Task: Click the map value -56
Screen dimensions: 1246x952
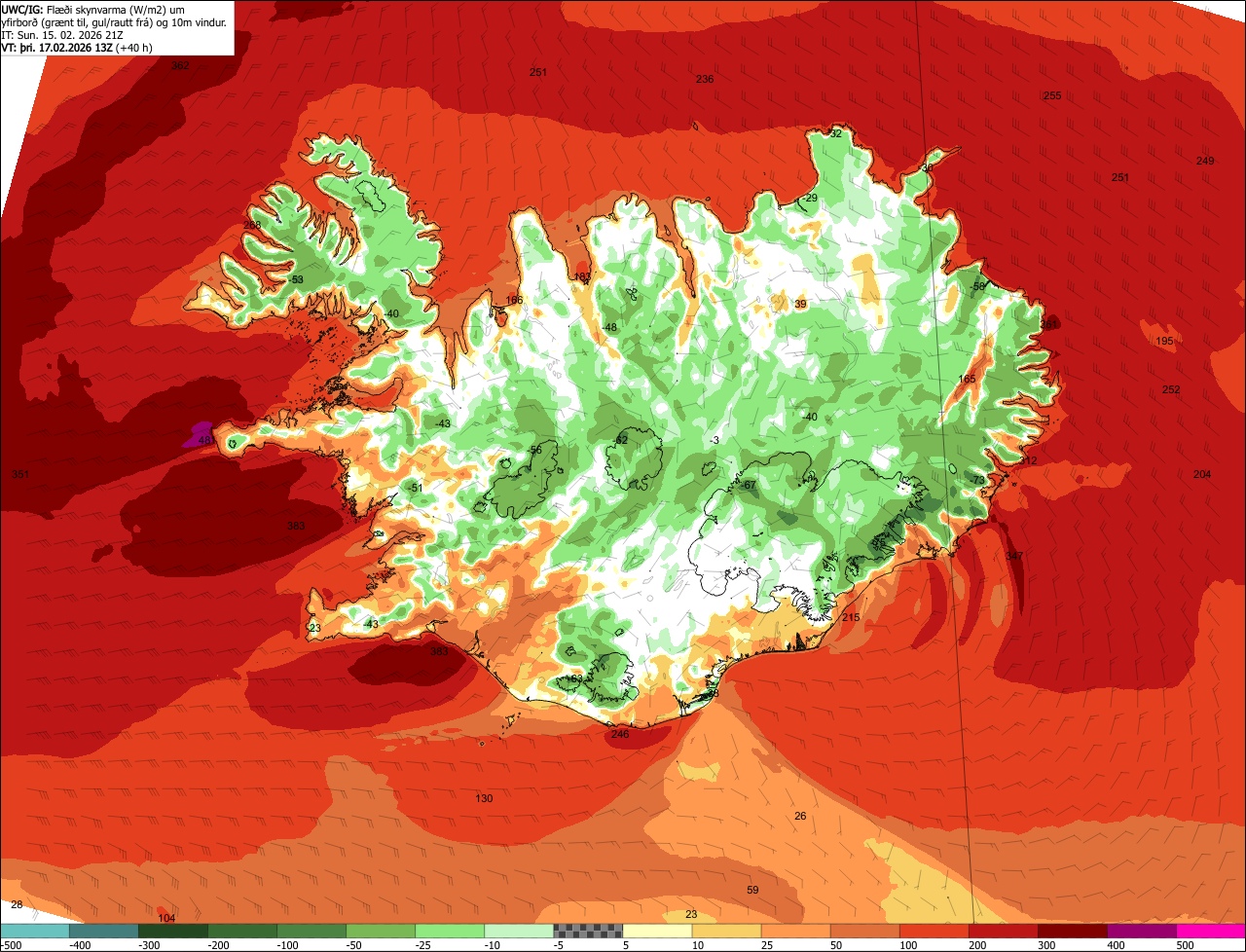Action: (x=534, y=450)
